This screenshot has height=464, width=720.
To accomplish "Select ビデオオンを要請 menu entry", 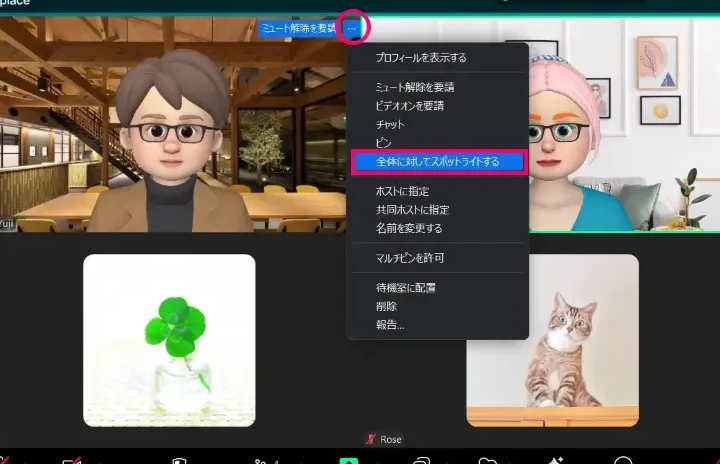I will (x=409, y=105).
